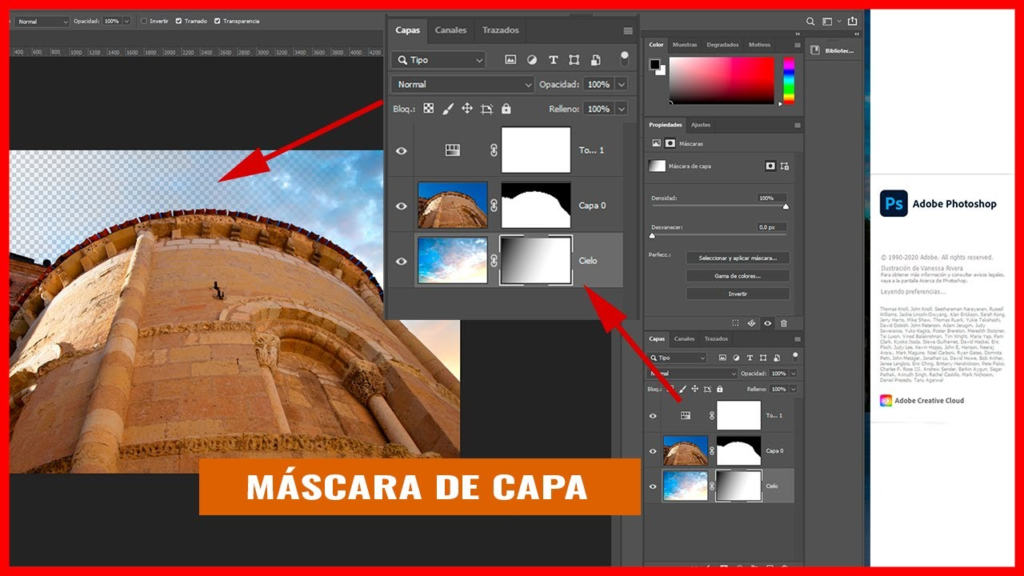Image resolution: width=1024 pixels, height=576 pixels.
Task: Open the Tipo filter dropdown
Action: pos(438,60)
